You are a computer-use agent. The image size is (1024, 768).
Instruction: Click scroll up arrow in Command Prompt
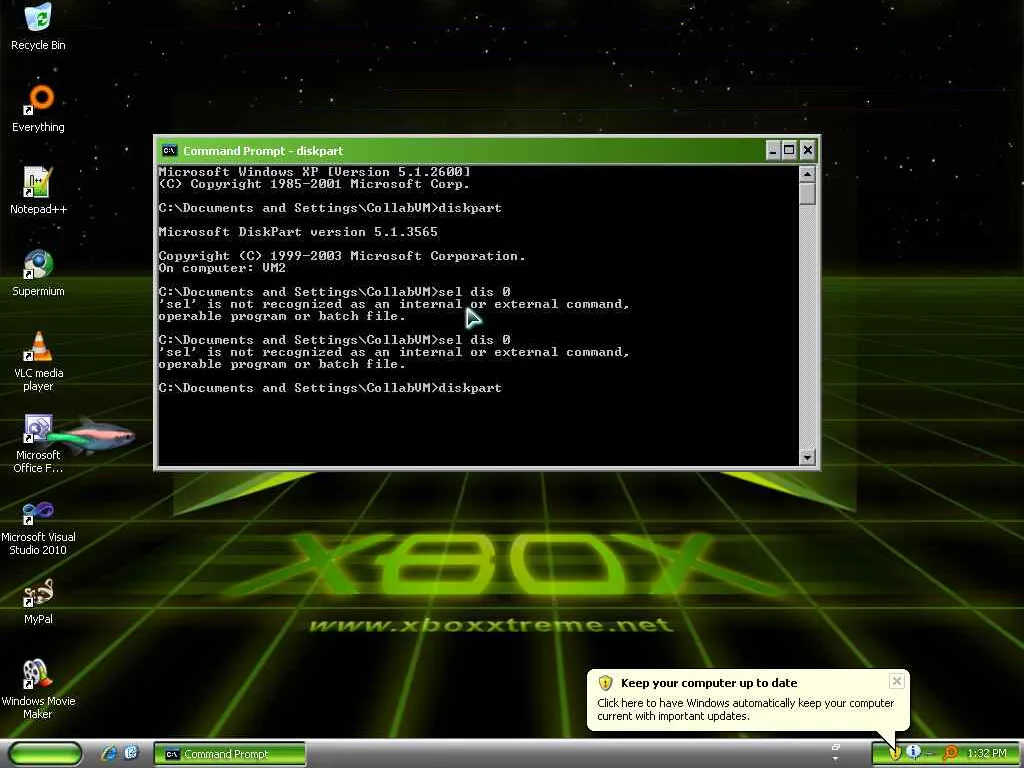click(807, 174)
